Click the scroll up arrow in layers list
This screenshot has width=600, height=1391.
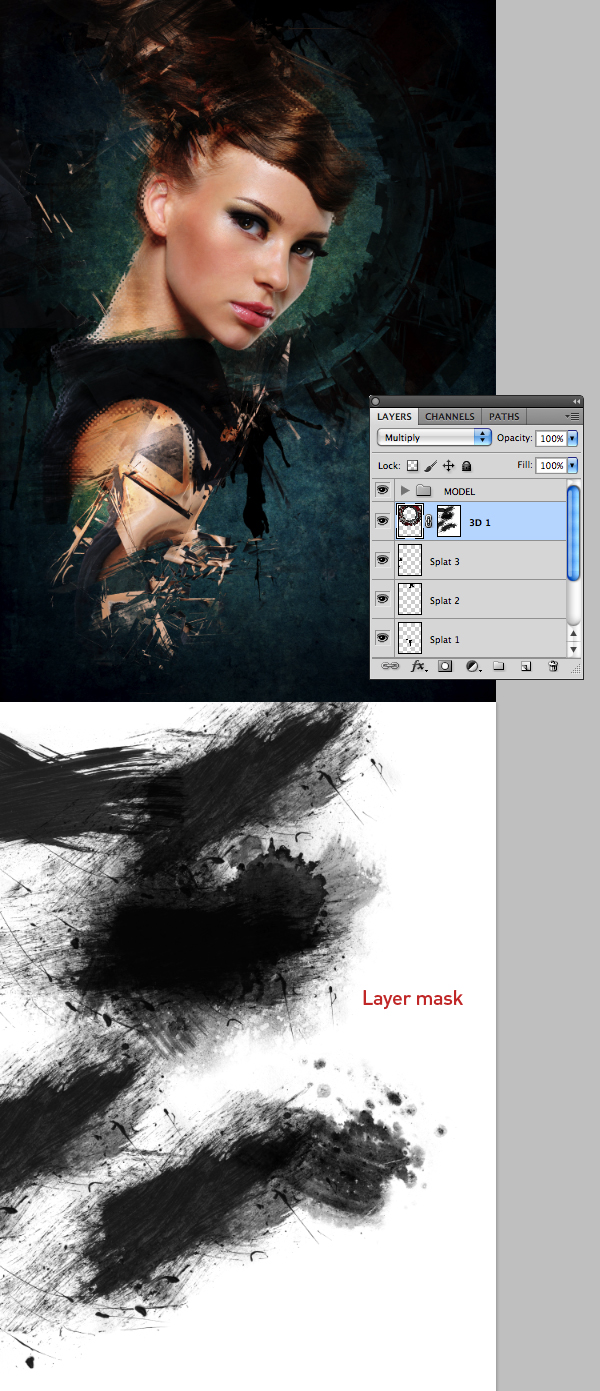573,634
